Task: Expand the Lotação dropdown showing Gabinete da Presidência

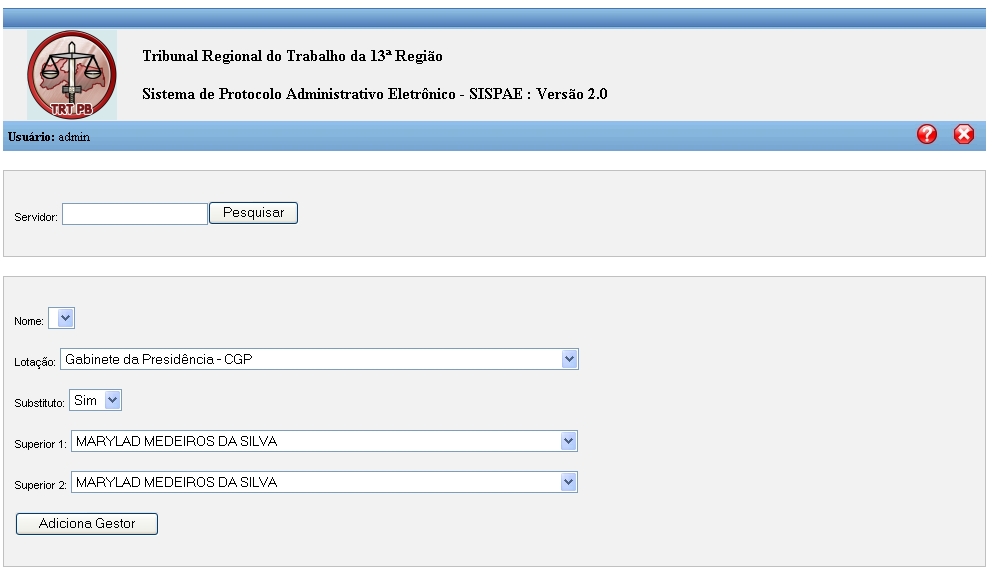Action: point(319,359)
